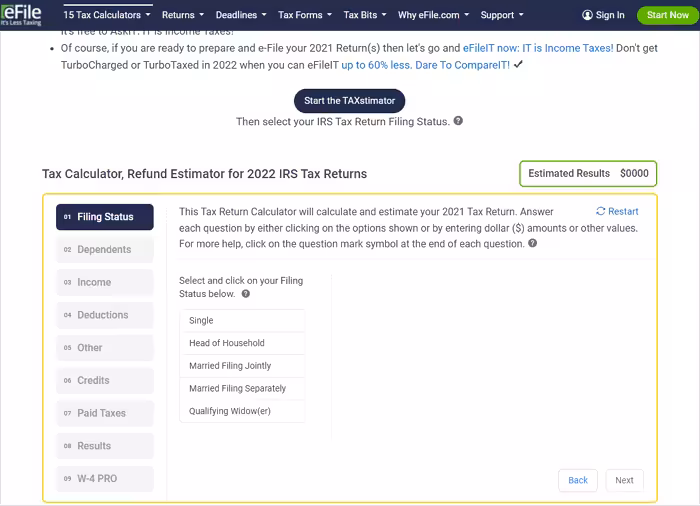Click help icon beside Filing Status prompt
Image resolution: width=700 pixels, height=506 pixels.
pyautogui.click(x=246, y=294)
